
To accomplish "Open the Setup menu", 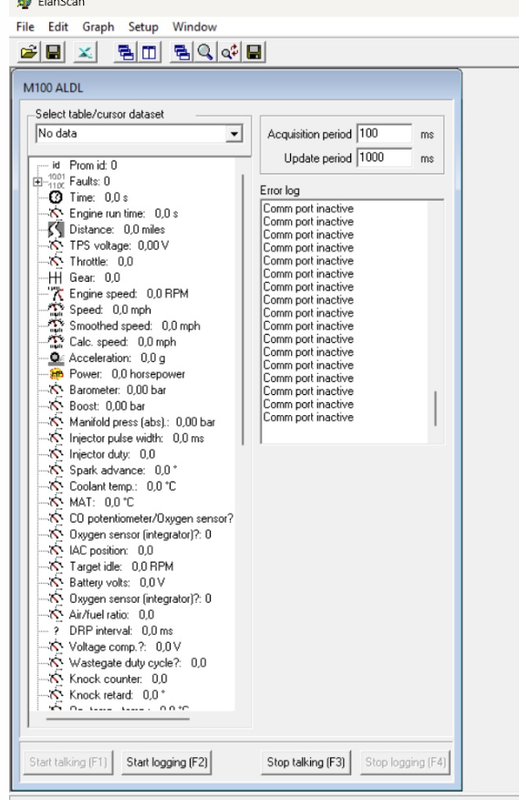I will (x=143, y=27).
